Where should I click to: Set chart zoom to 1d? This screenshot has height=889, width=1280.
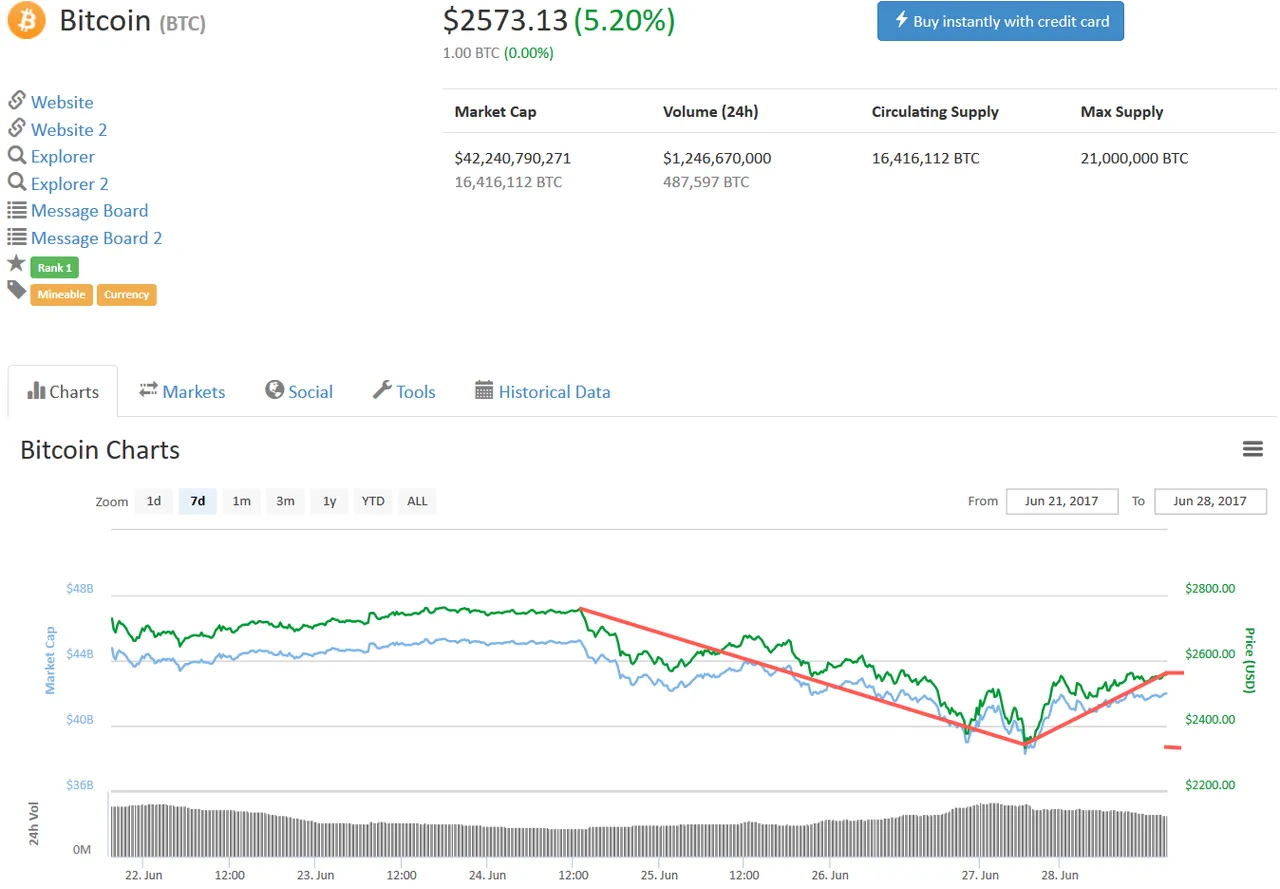(x=154, y=501)
